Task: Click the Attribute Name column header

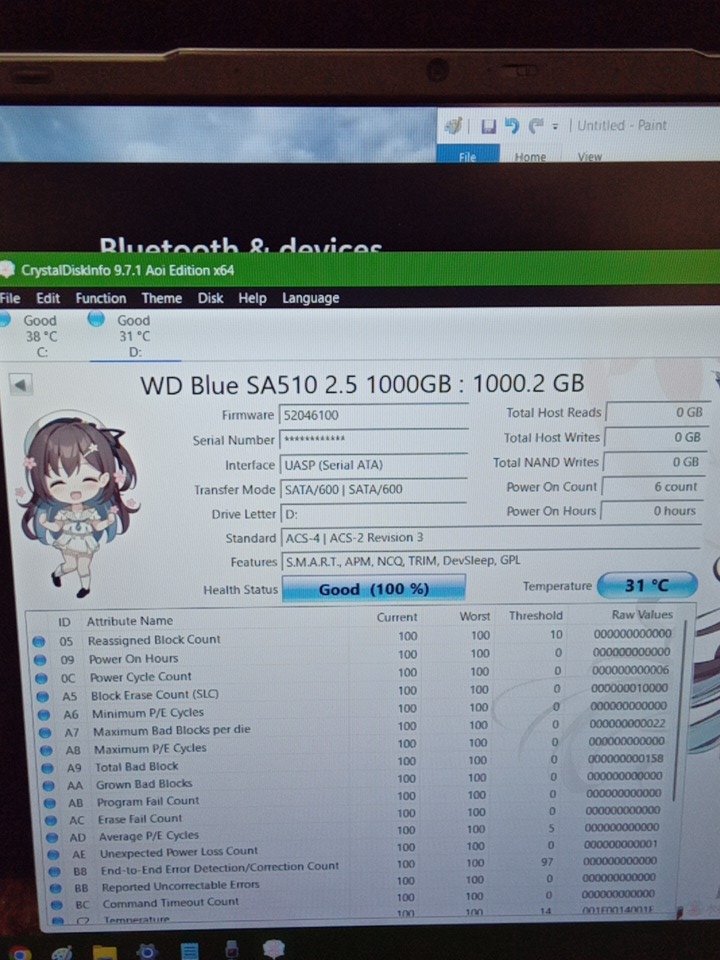Action: tap(130, 621)
